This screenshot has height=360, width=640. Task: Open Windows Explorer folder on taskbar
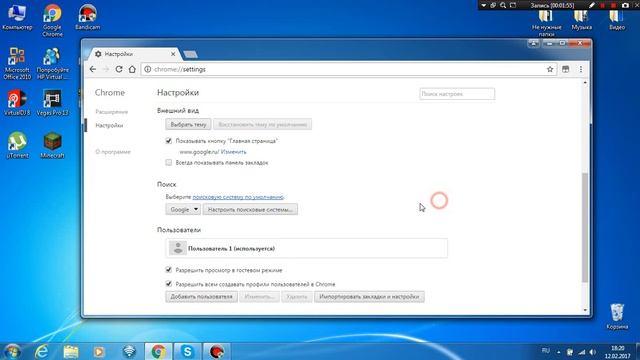(71, 351)
